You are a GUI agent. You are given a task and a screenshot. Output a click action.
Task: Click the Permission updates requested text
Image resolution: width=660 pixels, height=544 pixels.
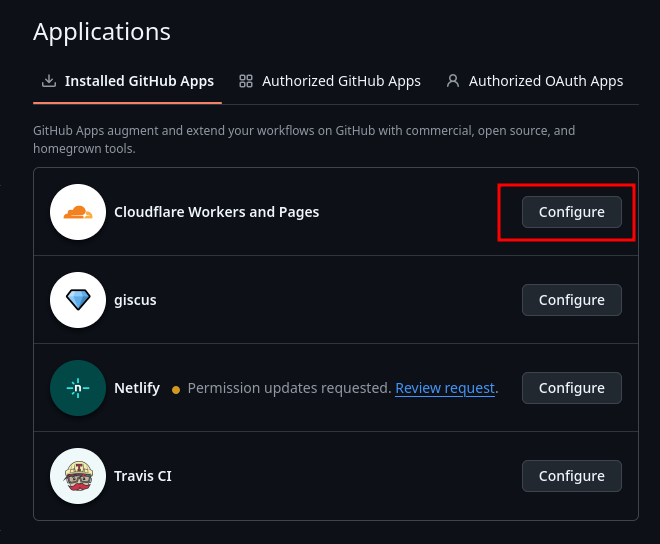tap(290, 388)
